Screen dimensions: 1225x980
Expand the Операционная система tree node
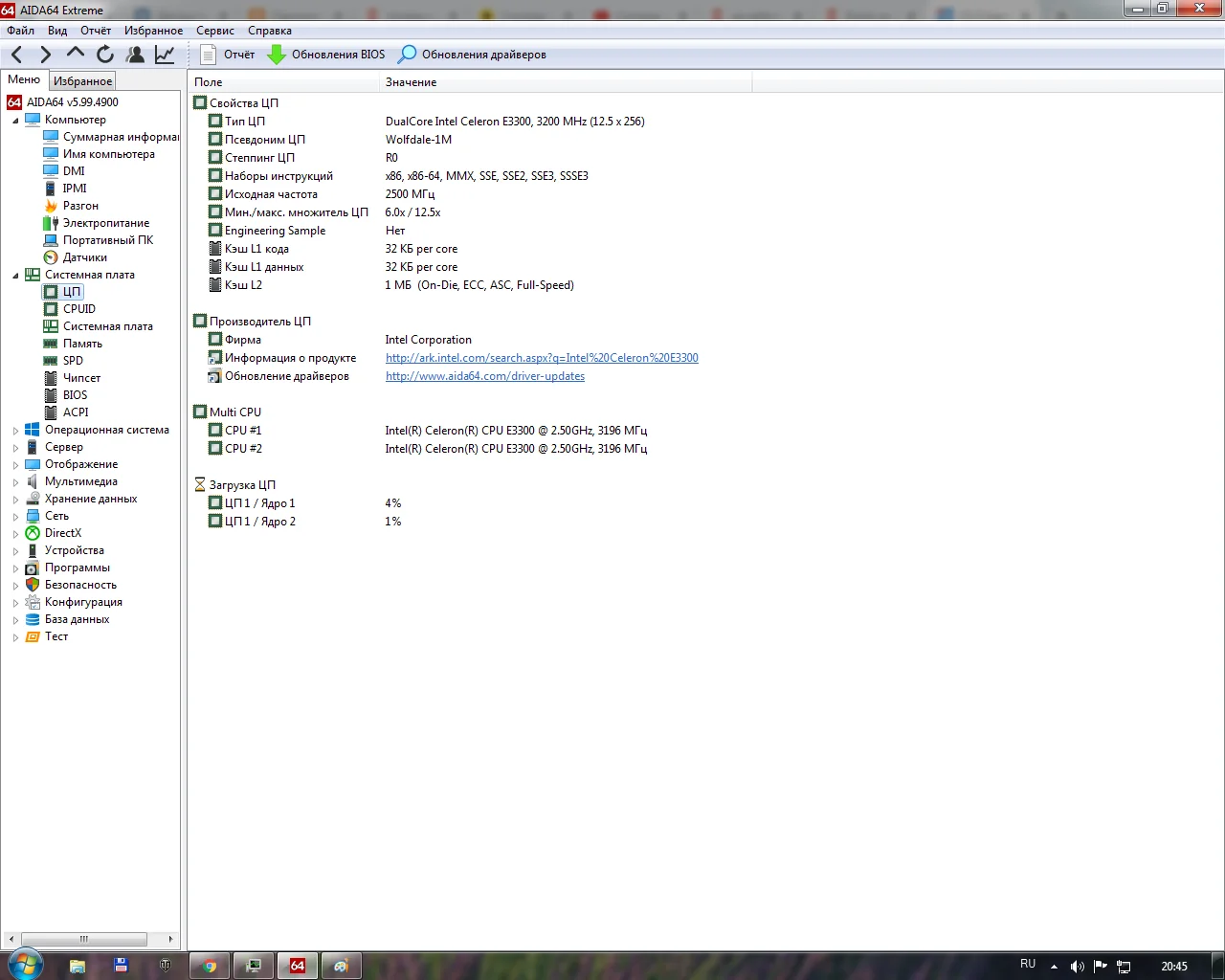(15, 431)
